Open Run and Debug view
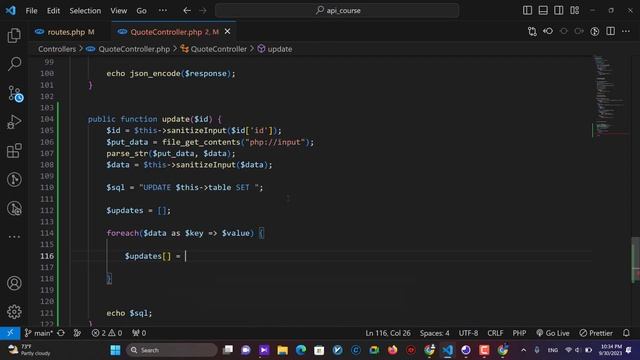 pos(14,122)
